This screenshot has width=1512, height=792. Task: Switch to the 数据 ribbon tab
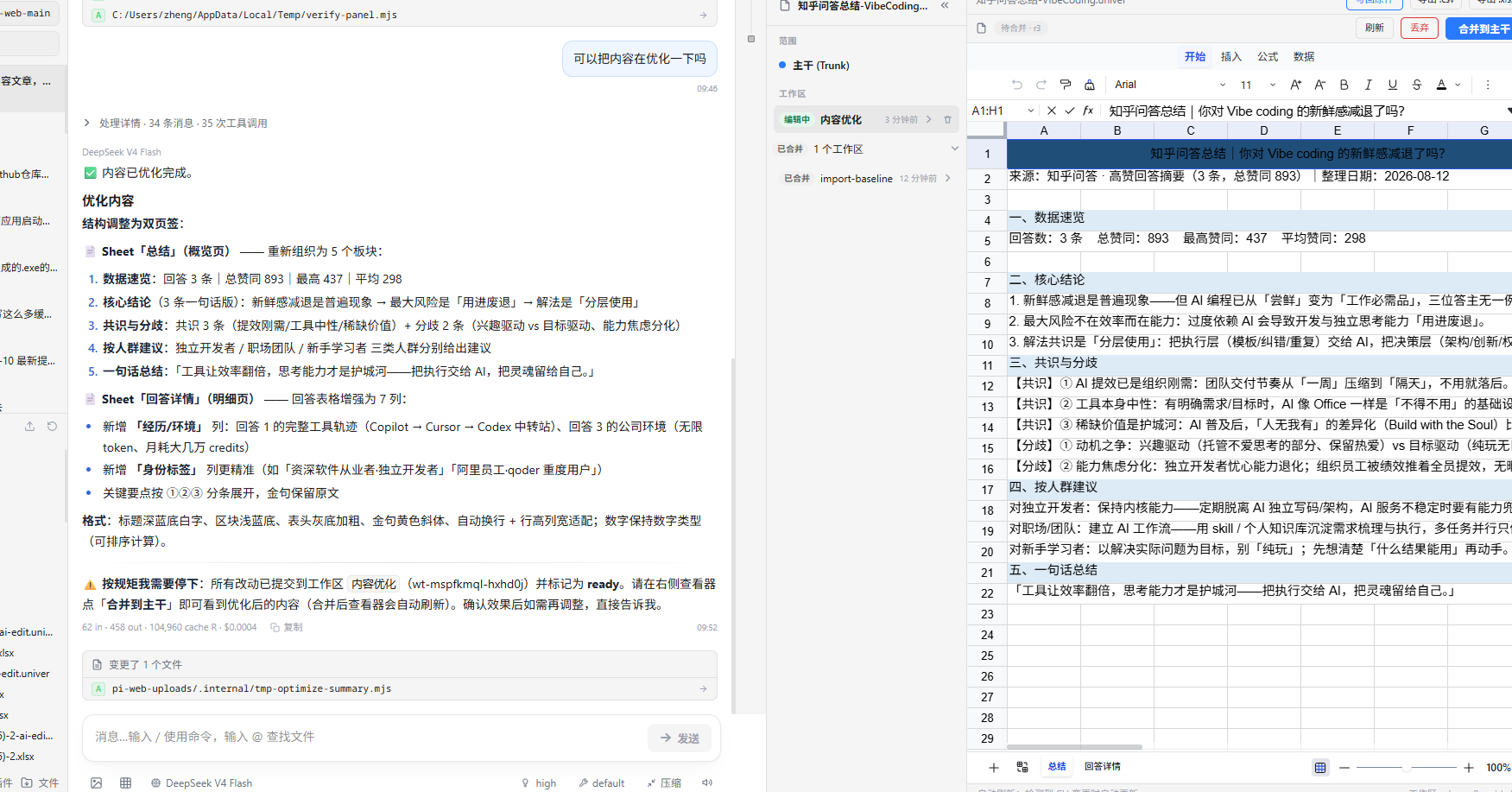point(1304,57)
